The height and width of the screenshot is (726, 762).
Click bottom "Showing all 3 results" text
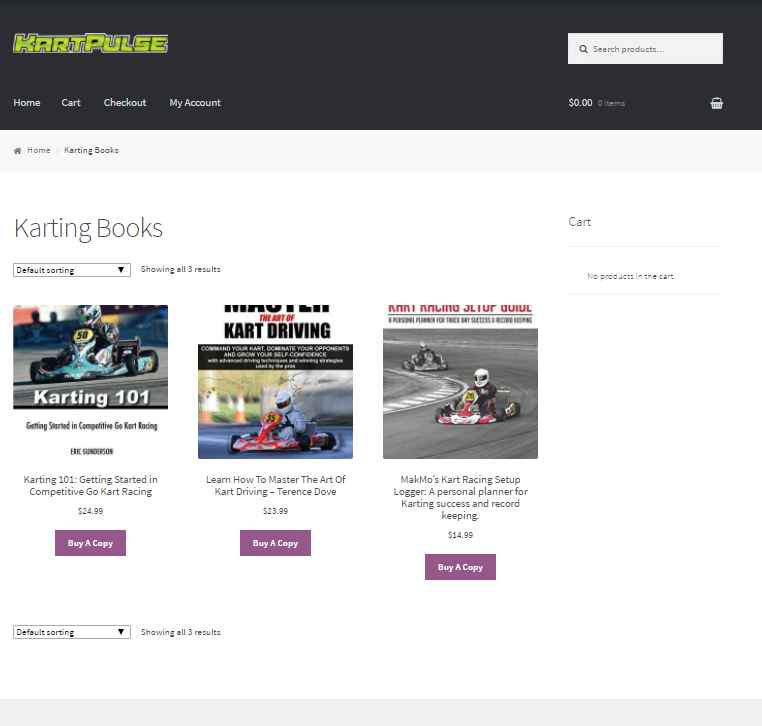click(x=180, y=632)
